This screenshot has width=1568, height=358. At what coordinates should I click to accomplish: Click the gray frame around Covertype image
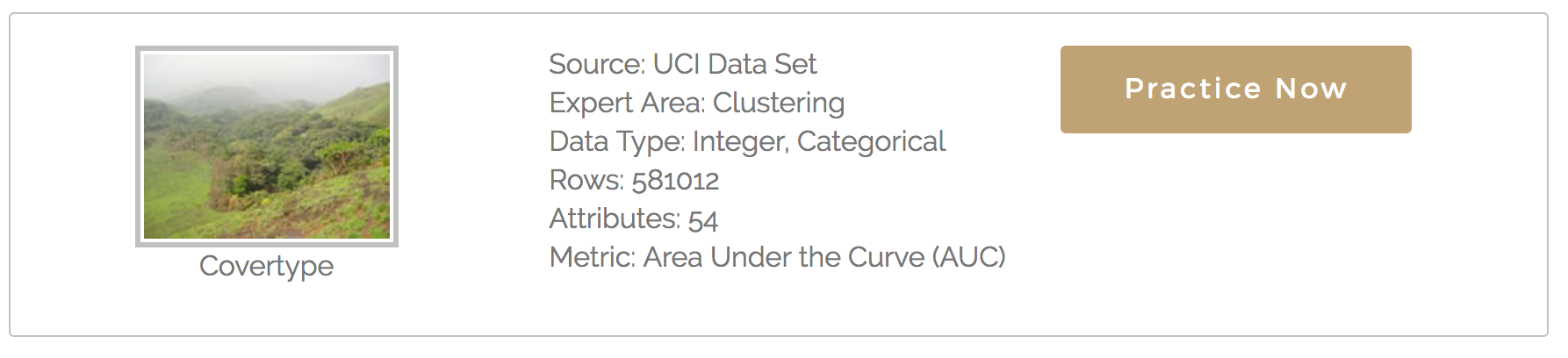[139, 146]
